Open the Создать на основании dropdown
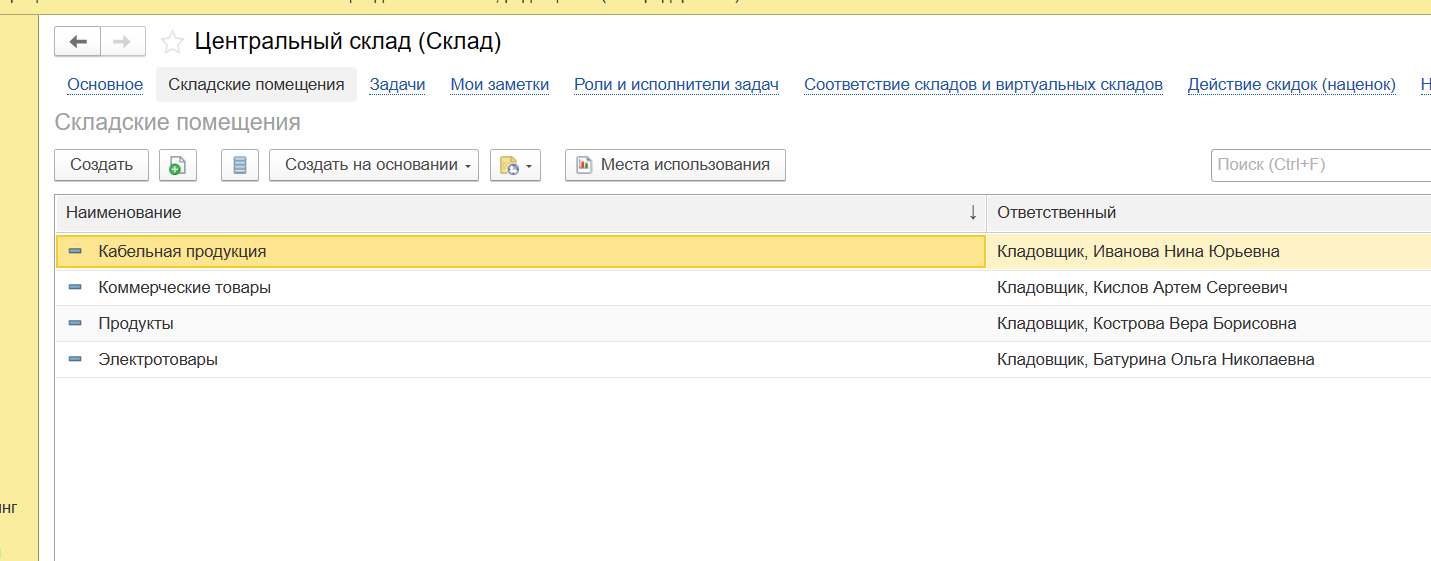 [374, 165]
